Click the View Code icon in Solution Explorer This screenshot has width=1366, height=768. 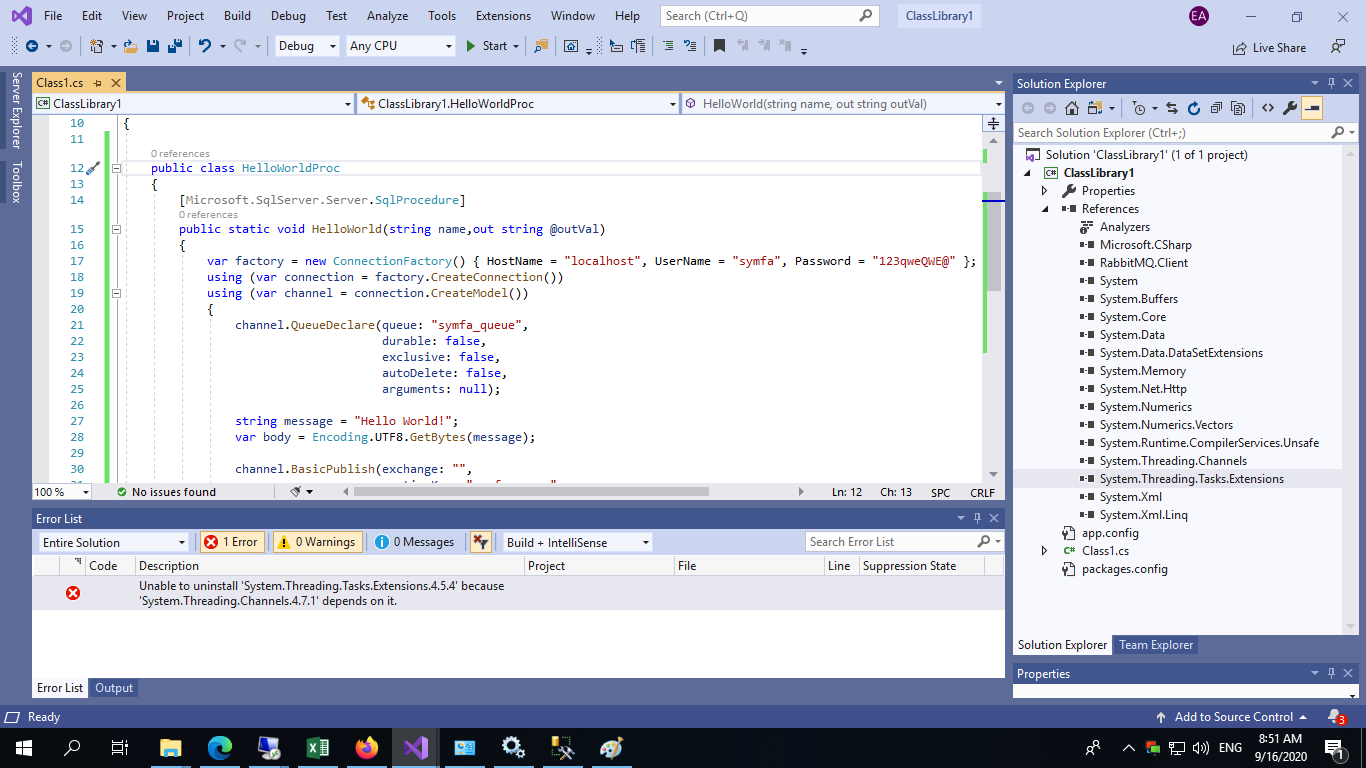click(x=1267, y=108)
